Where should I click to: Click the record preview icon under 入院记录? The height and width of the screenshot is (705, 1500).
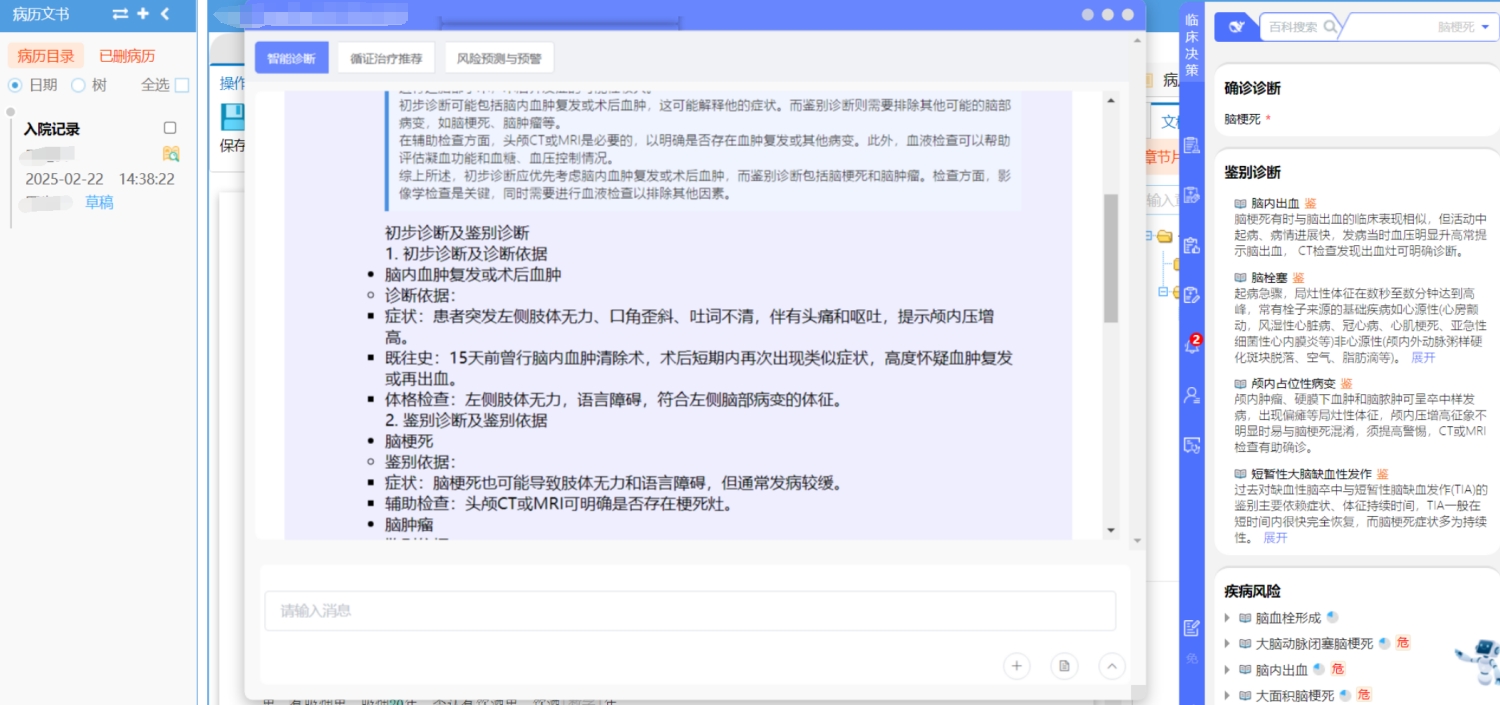coord(171,153)
